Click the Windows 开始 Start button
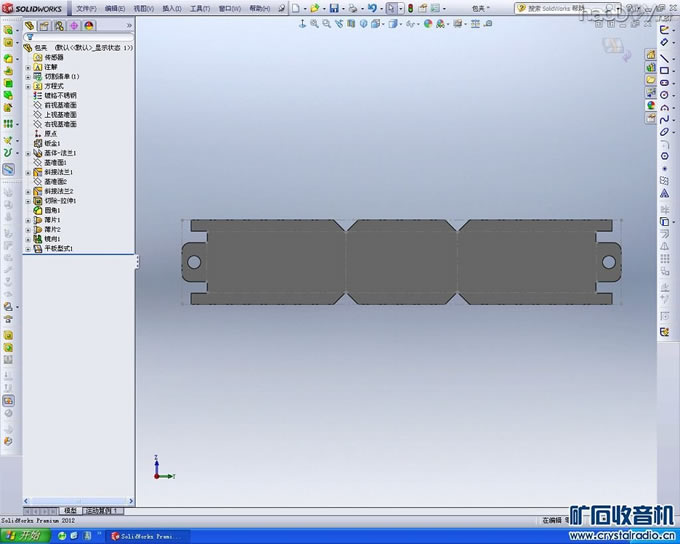 point(24,536)
